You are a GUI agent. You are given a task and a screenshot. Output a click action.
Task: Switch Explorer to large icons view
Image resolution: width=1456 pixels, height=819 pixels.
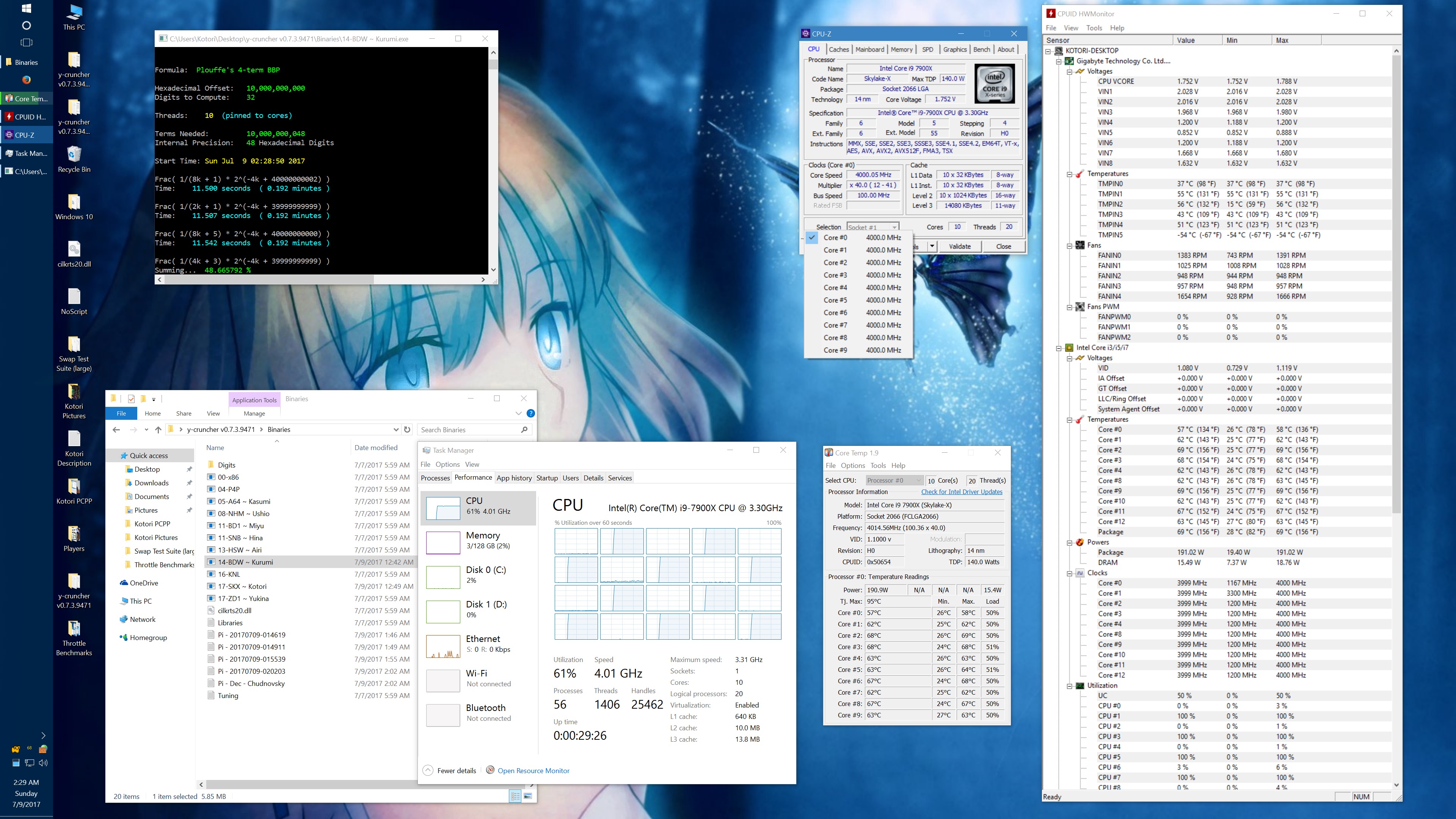527,796
